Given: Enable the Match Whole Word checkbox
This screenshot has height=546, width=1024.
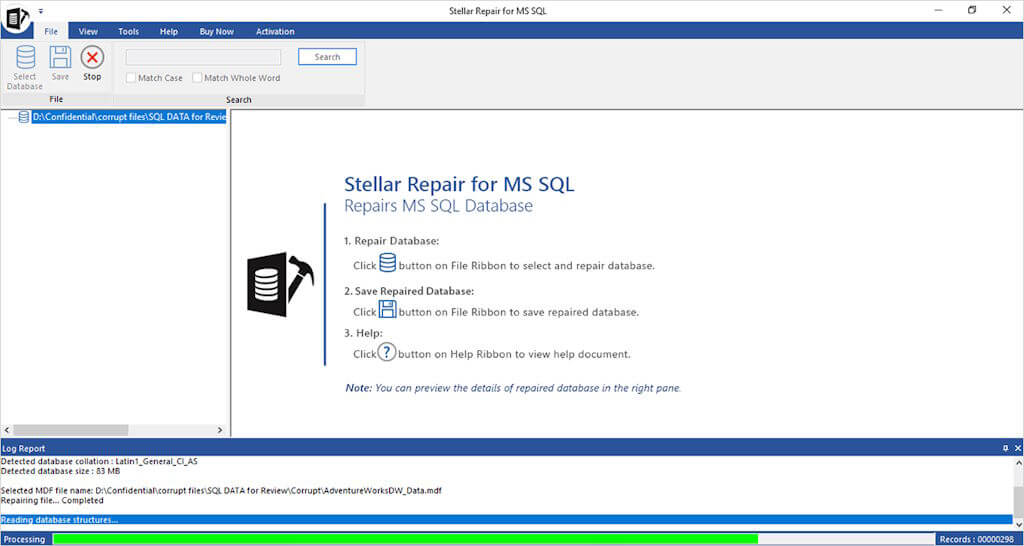Looking at the screenshot, I should coord(197,78).
